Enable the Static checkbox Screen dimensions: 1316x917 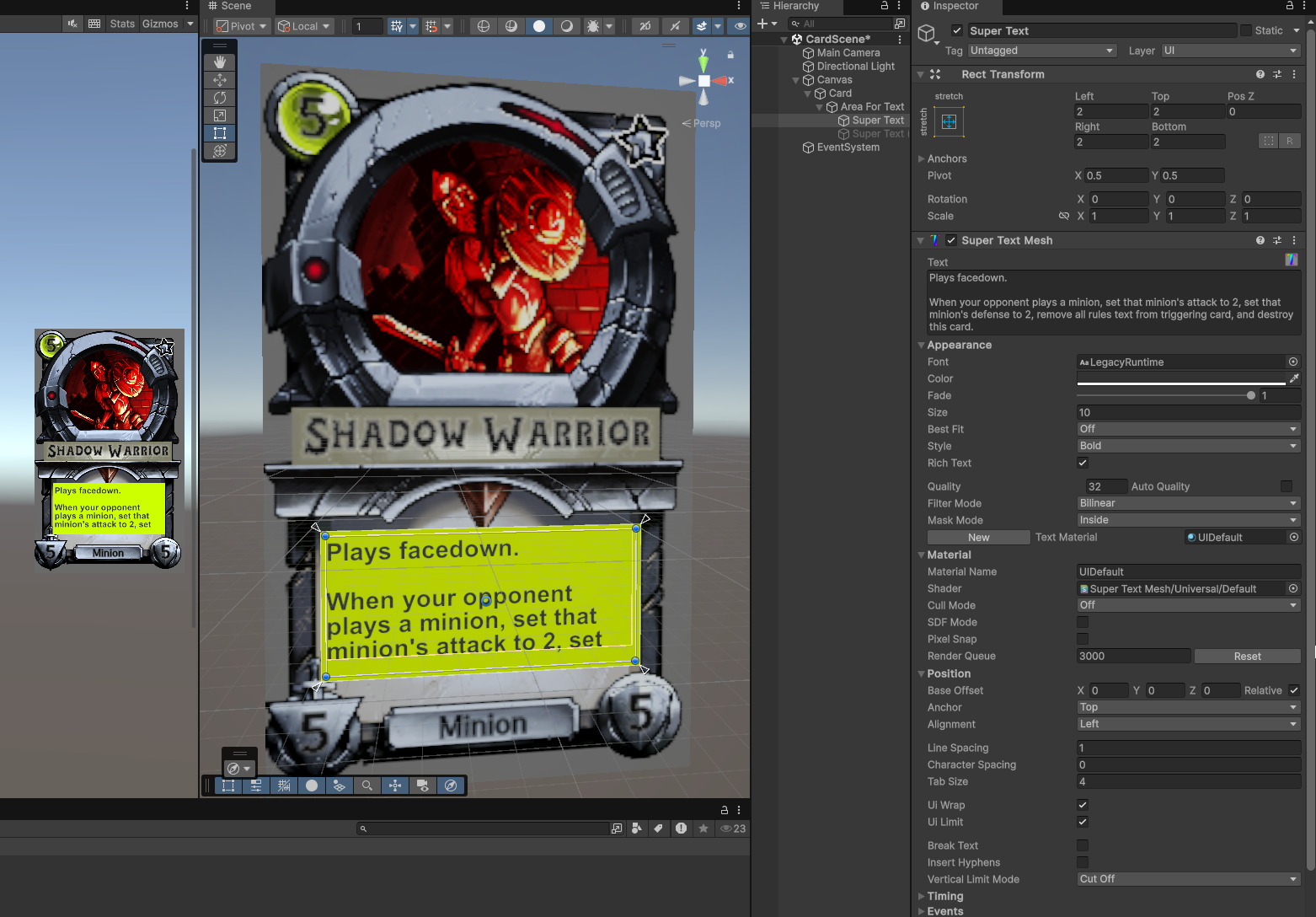pyautogui.click(x=1245, y=30)
